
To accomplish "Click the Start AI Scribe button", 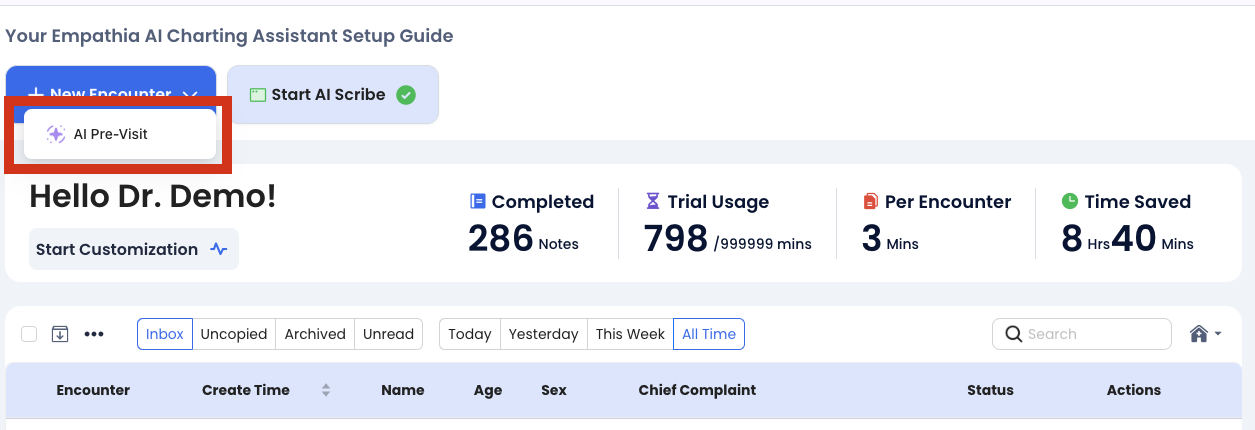I will click(x=333, y=95).
